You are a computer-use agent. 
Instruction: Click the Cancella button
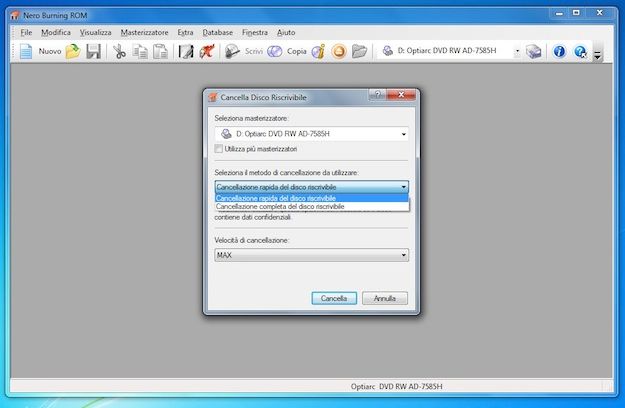click(334, 298)
